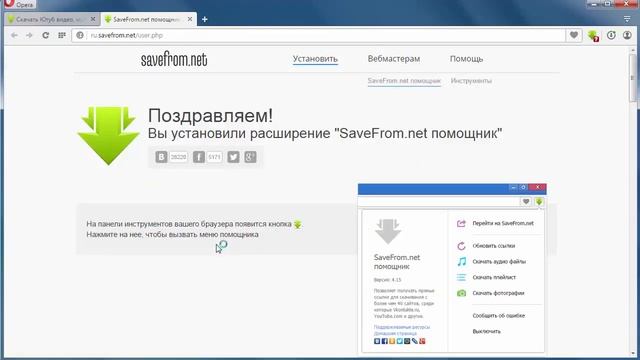Click the Скачать плейлист list icon
Screen dimensions: 640x360
pos(461,278)
